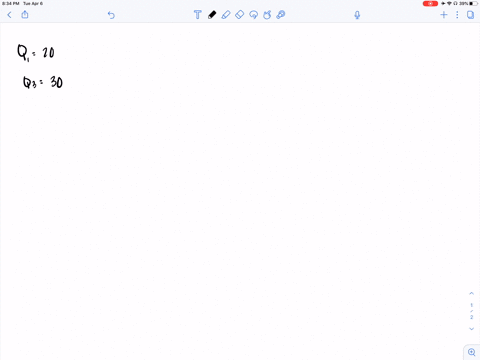Go back using the back chevron
This screenshot has width=480, height=360.
pos(9,15)
